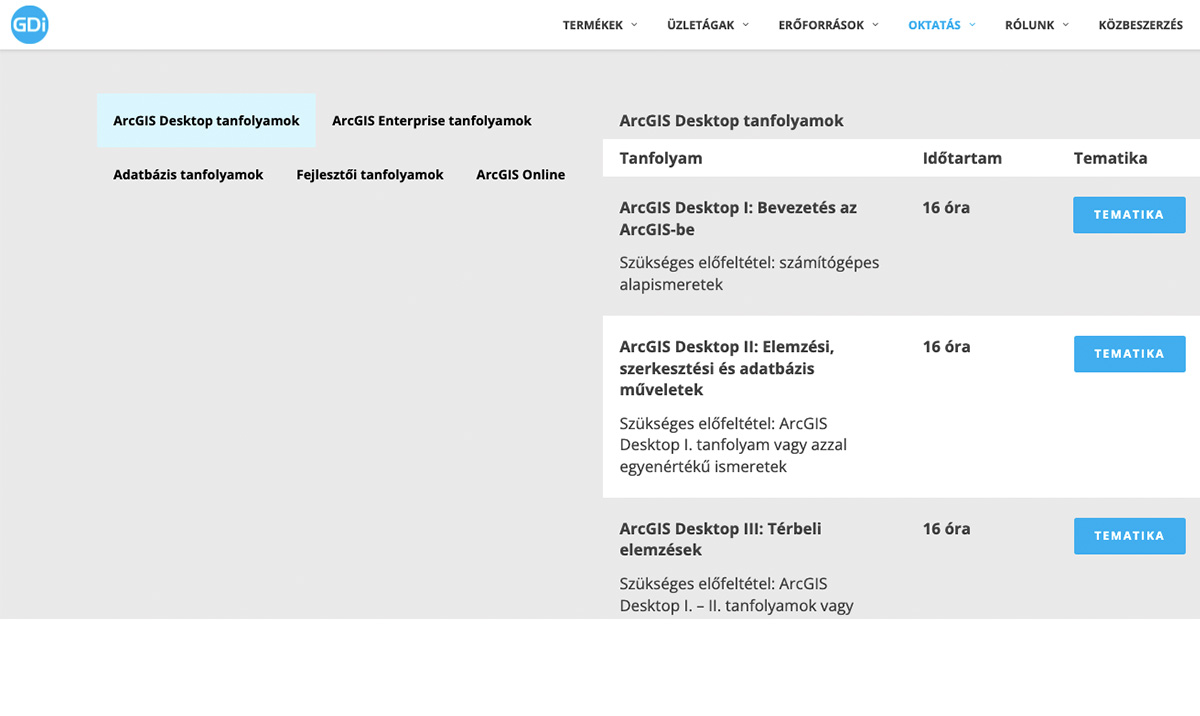1200x716 pixels.
Task: Expand the Termékek dropdown chevron
Action: pos(634,25)
